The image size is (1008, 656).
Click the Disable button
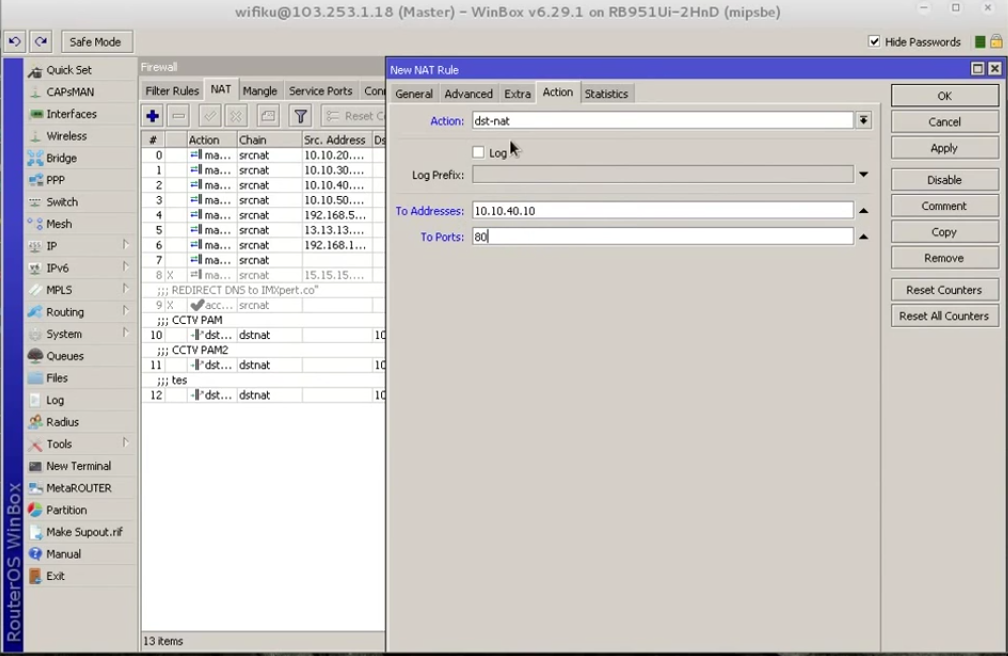click(944, 180)
